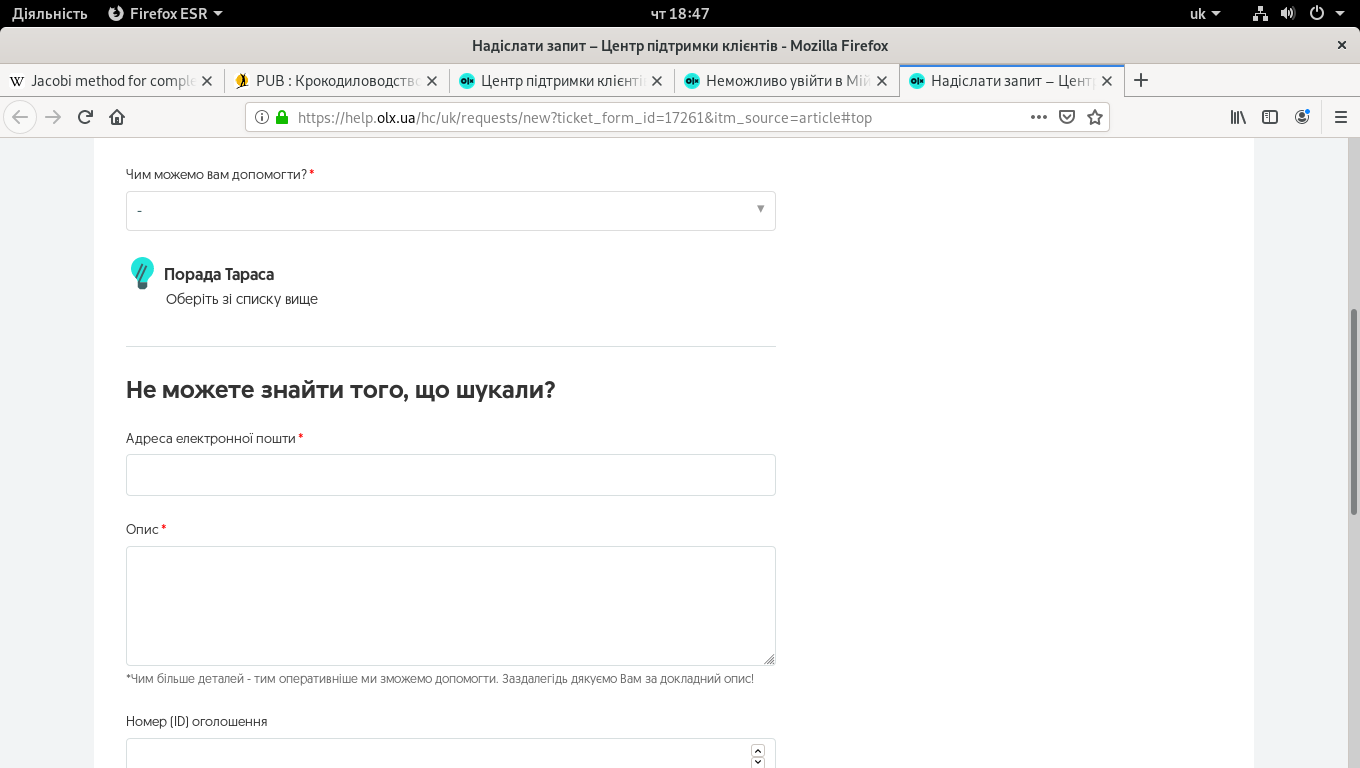The image size is (1360, 768).
Task: Open page actions three-dot menu
Action: click(1039, 117)
